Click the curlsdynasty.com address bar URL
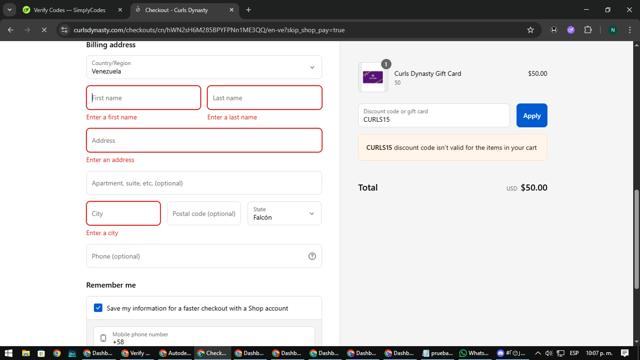The image size is (640, 360). [x=209, y=30]
